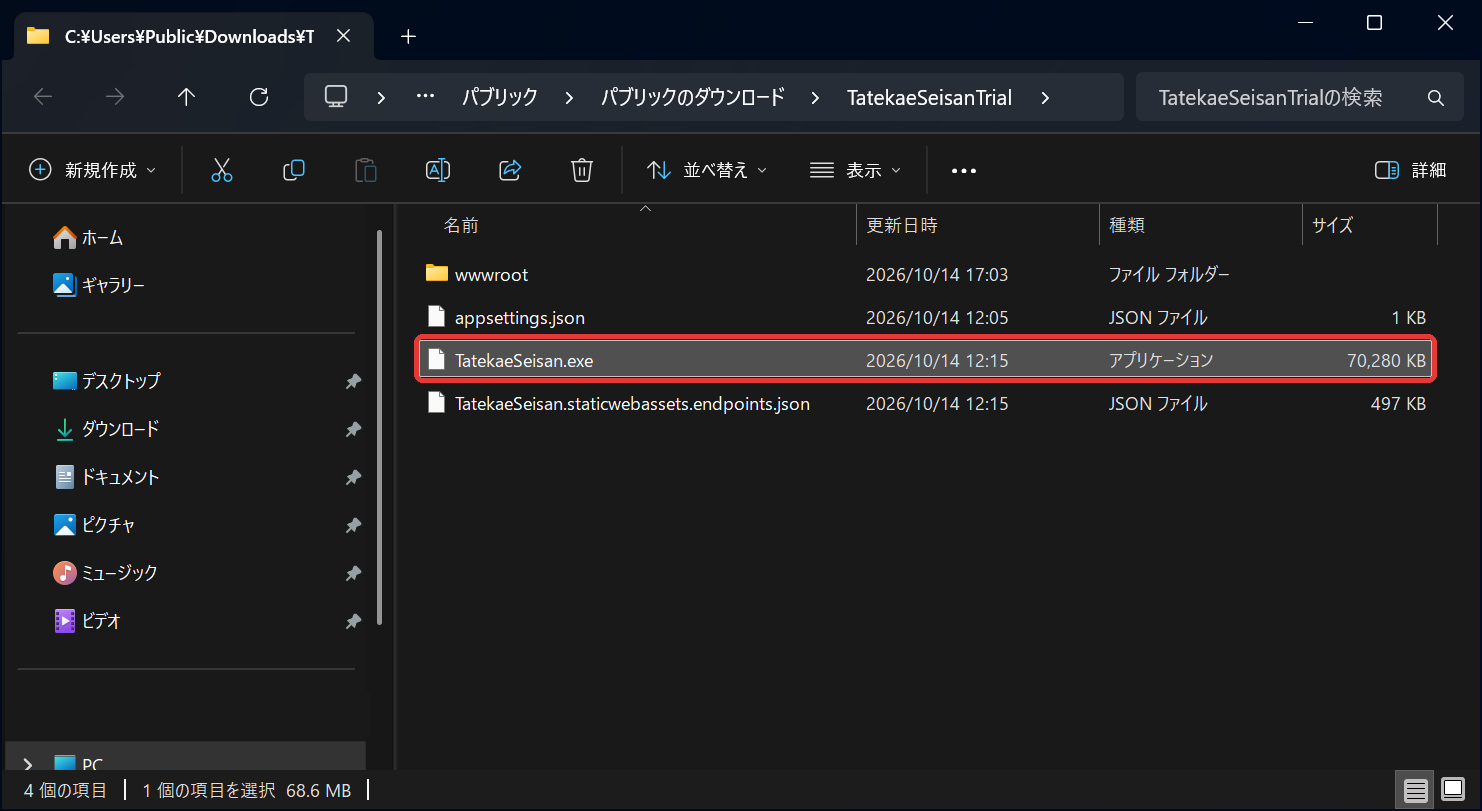Switch to details list view icon

[1416, 790]
